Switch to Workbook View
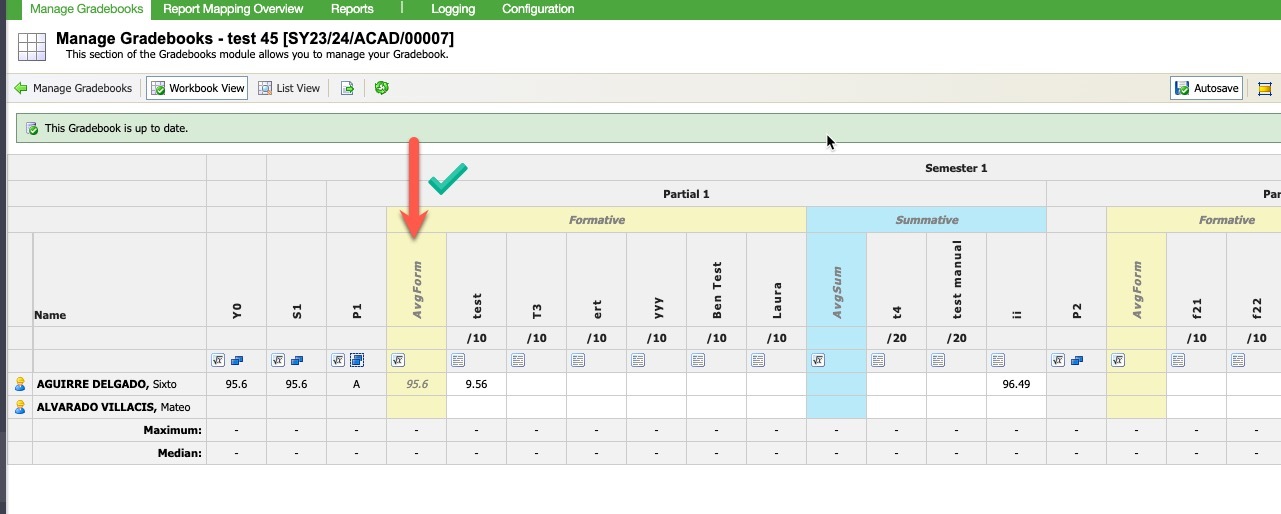 197,88
